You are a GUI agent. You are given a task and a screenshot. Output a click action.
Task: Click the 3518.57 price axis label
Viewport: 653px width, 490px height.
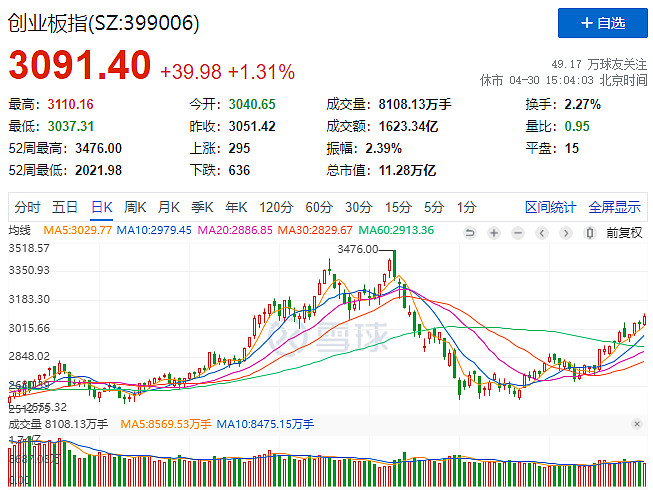(29, 249)
